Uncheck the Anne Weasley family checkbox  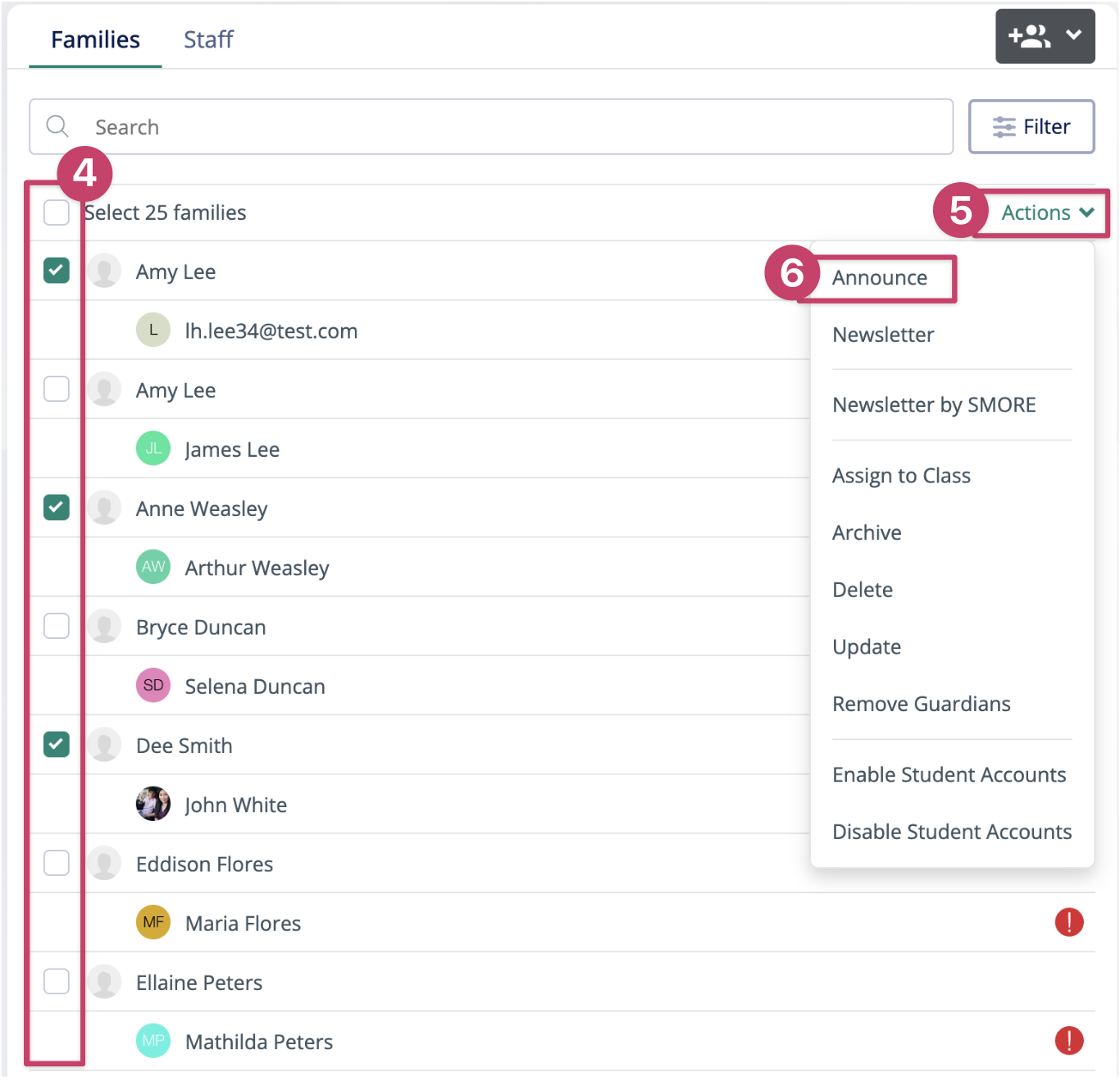[57, 508]
